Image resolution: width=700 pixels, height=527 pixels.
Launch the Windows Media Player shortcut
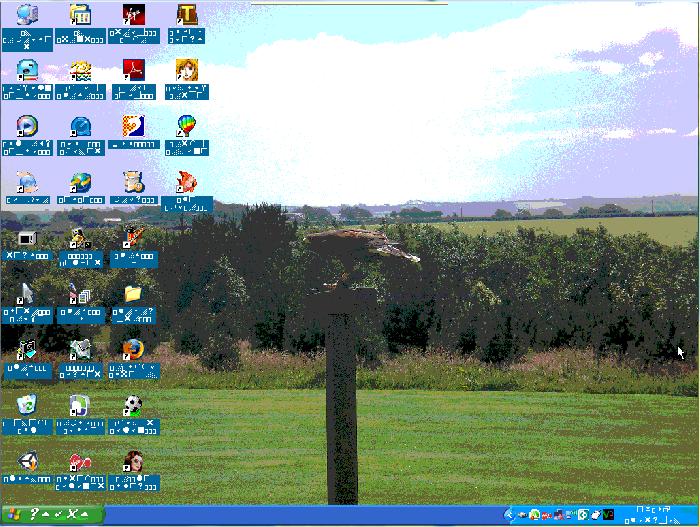(x=27, y=126)
